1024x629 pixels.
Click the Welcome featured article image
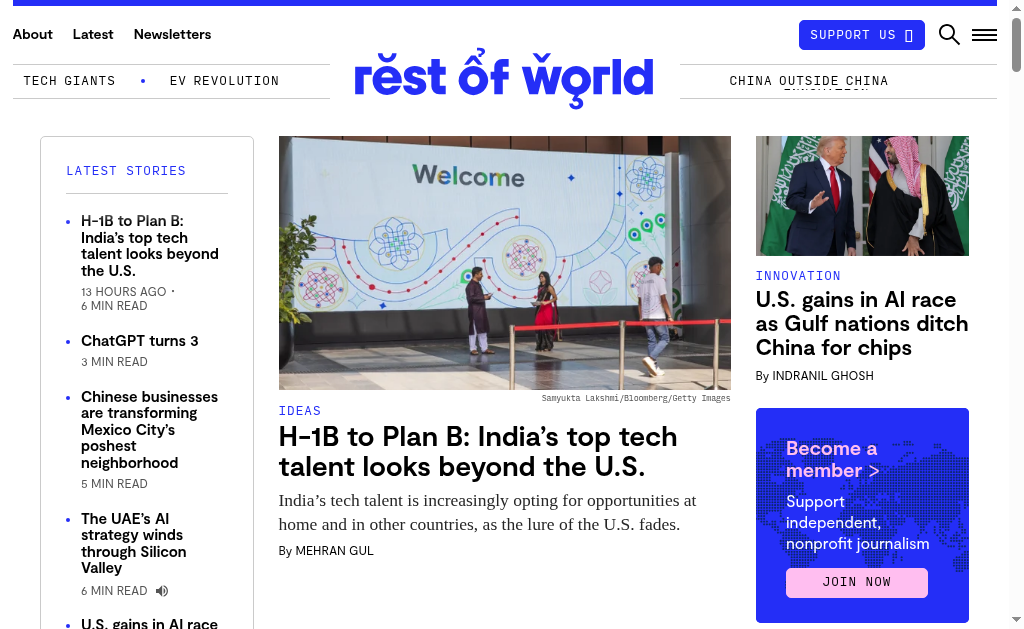504,262
